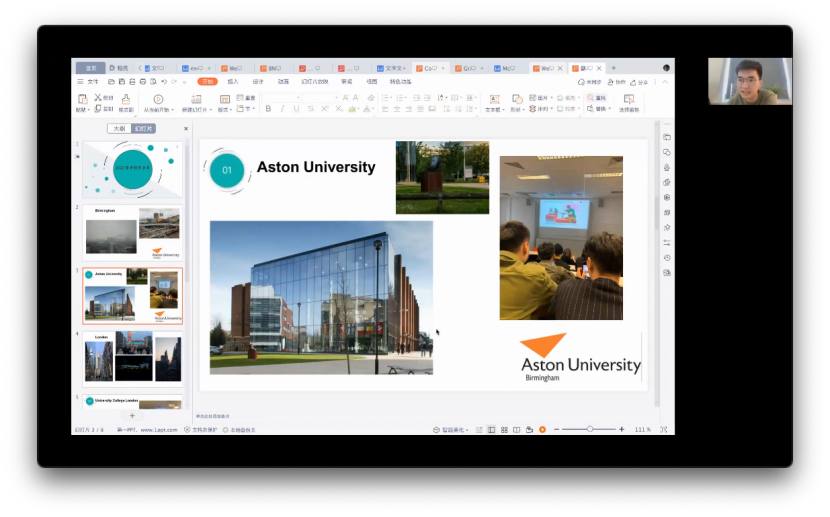Click Increase Font Size icon
Image resolution: width=830 pixels, height=517 pixels.
point(345,97)
